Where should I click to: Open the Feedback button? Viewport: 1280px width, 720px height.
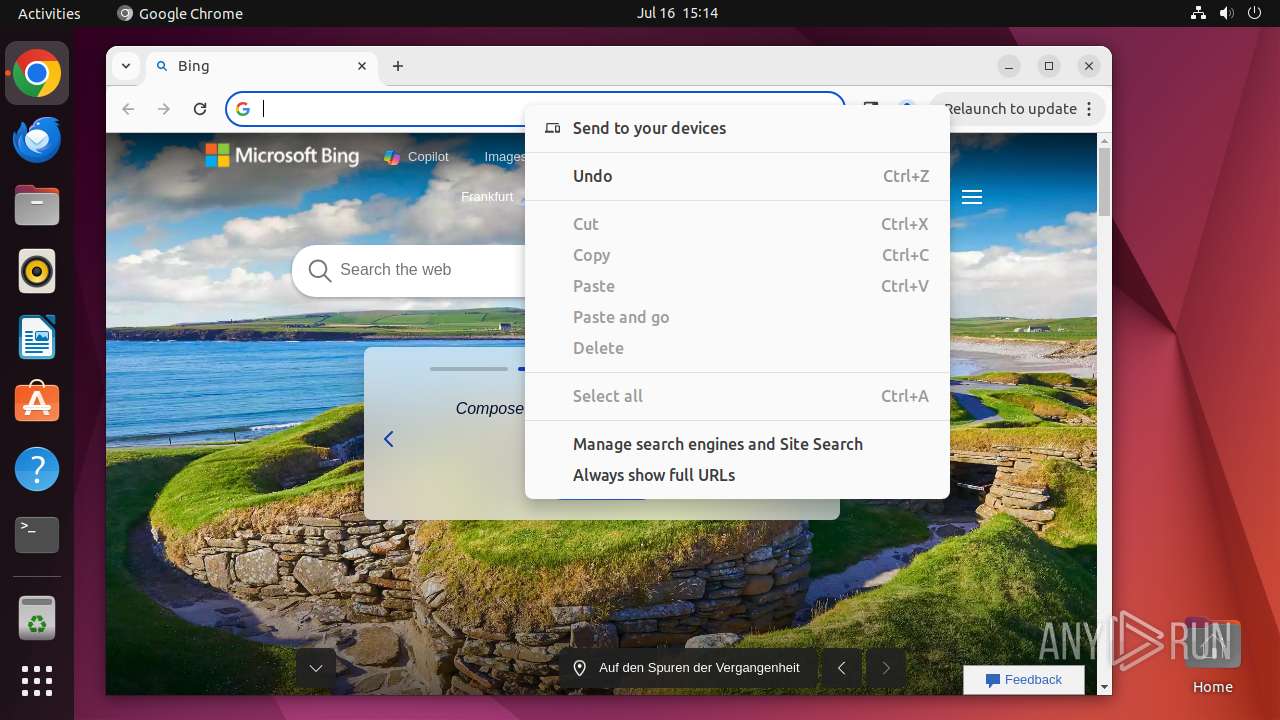(1024, 680)
